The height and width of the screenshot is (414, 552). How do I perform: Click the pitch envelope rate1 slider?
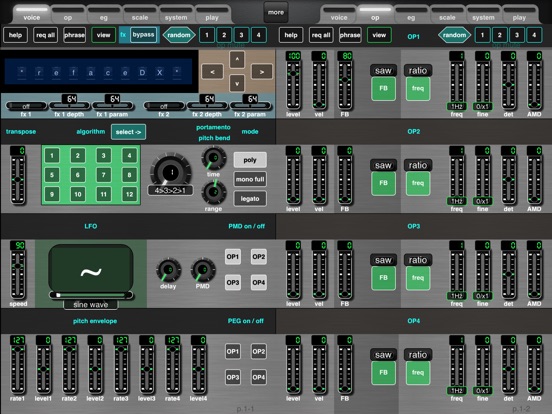(x=17, y=369)
